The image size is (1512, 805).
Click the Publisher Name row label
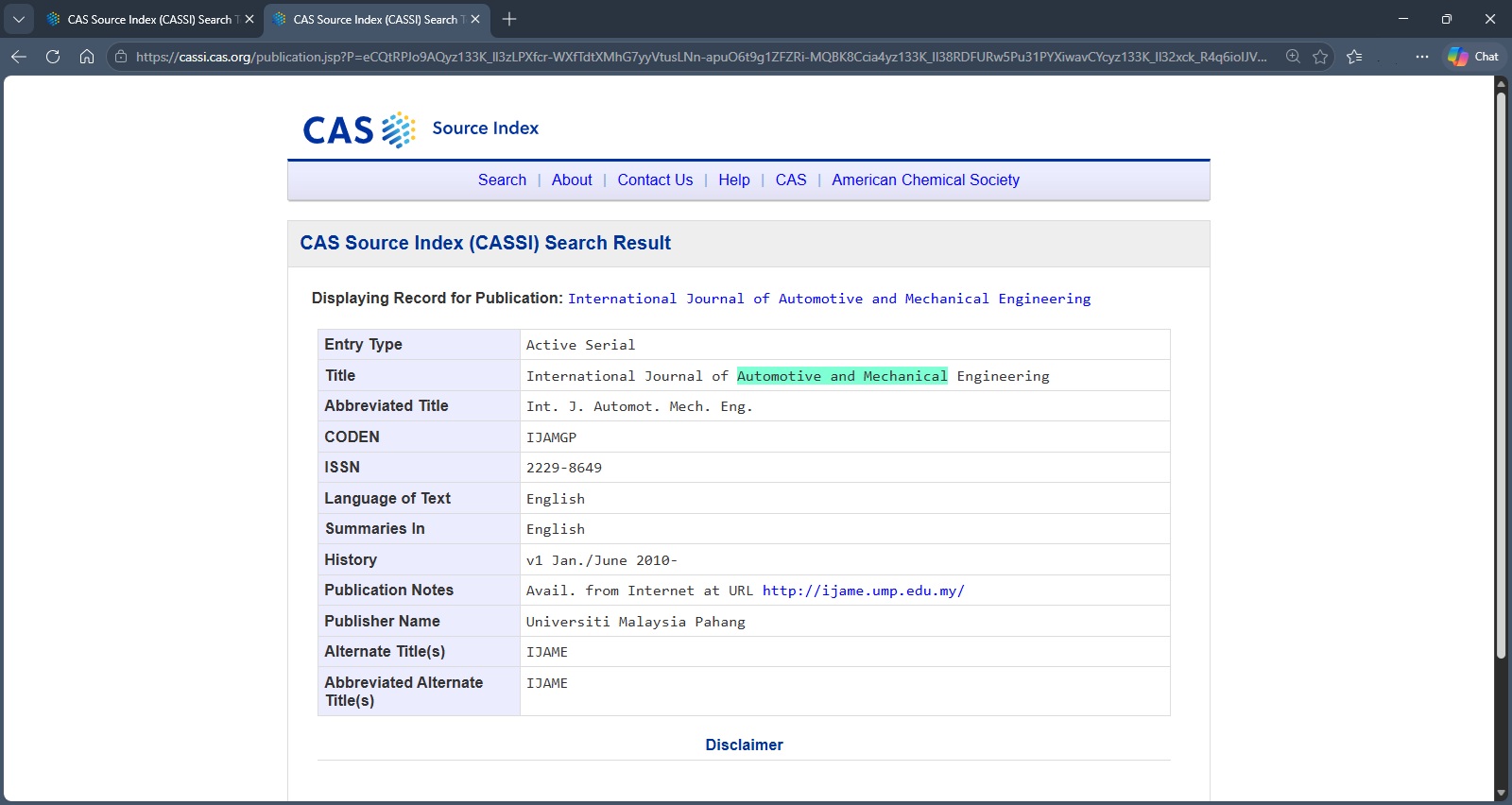383,621
